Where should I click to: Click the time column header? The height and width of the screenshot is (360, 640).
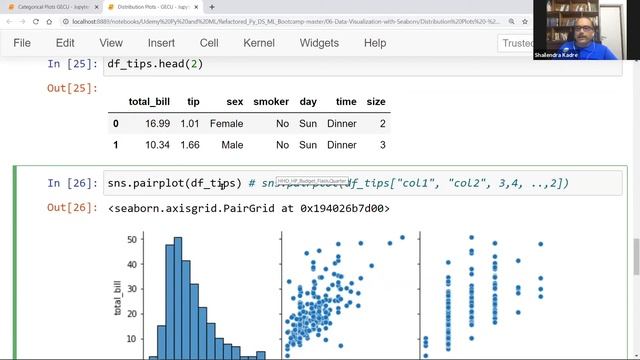(x=346, y=102)
